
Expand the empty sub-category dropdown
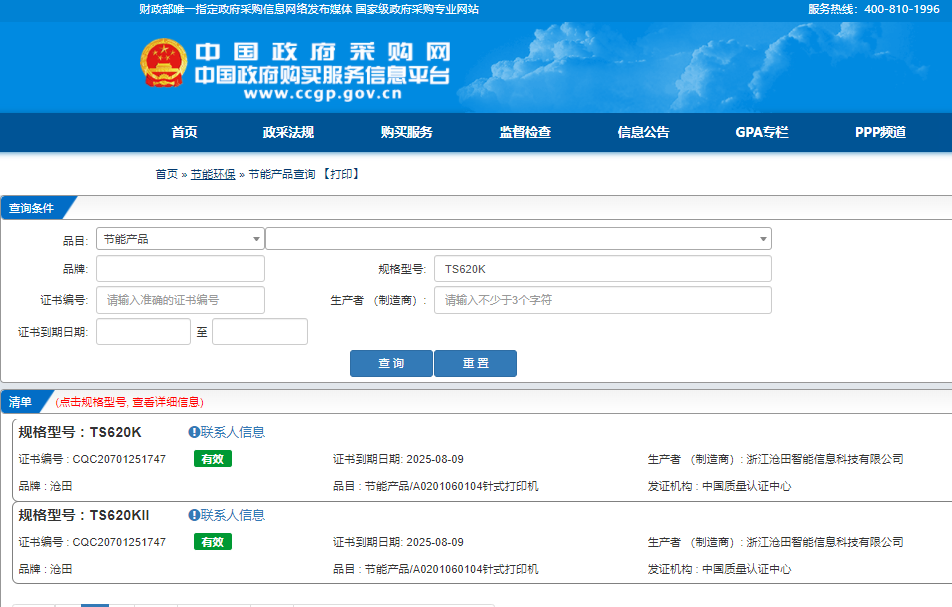click(518, 239)
